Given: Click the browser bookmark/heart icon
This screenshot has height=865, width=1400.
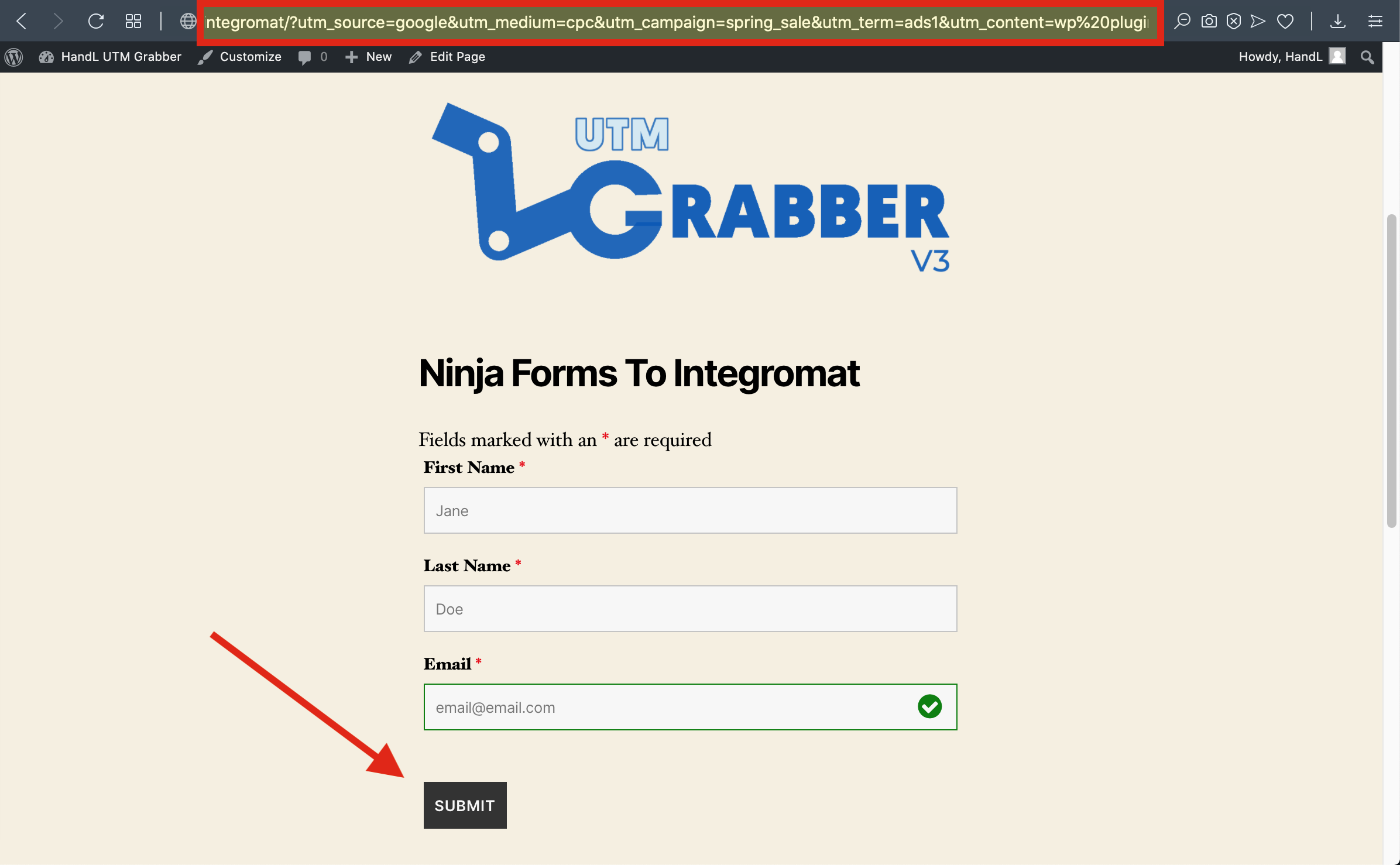Looking at the screenshot, I should click(x=1285, y=20).
